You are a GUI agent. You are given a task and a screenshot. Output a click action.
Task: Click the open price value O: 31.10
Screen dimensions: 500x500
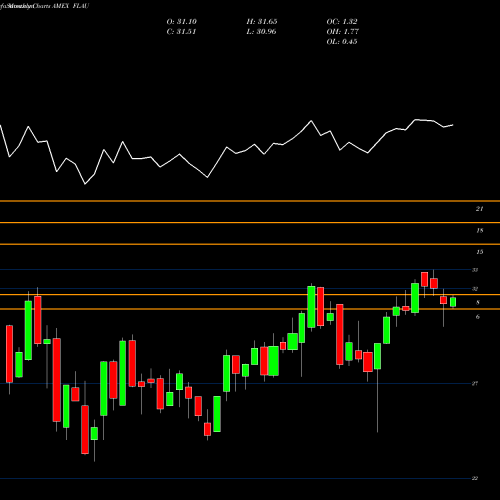[182, 21]
